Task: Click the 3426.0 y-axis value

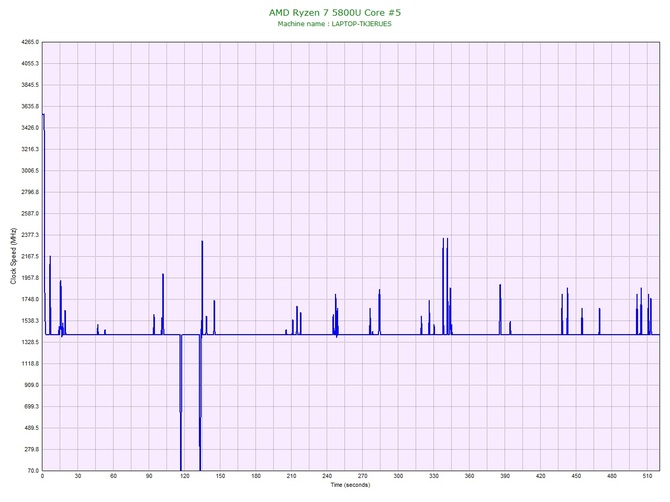Action: pyautogui.click(x=30, y=128)
